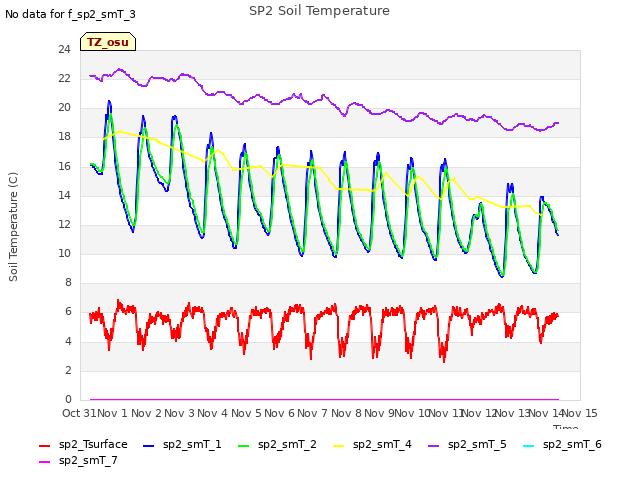This screenshot has width=640, height=480.
Task: Click the chart title SP2 Soil Temperature
Action: [319, 11]
